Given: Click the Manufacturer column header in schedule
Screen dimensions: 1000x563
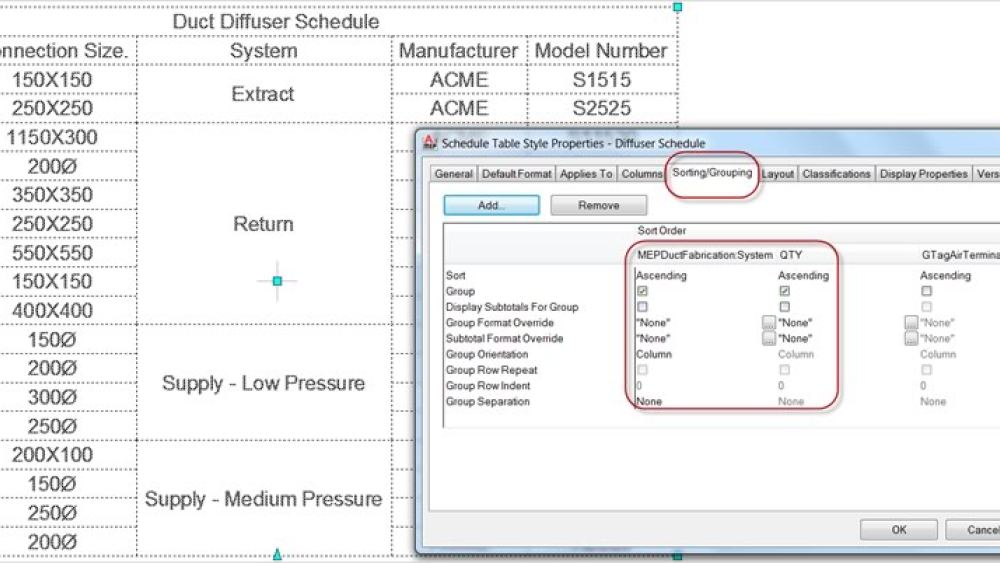Looking at the screenshot, I should point(459,50).
